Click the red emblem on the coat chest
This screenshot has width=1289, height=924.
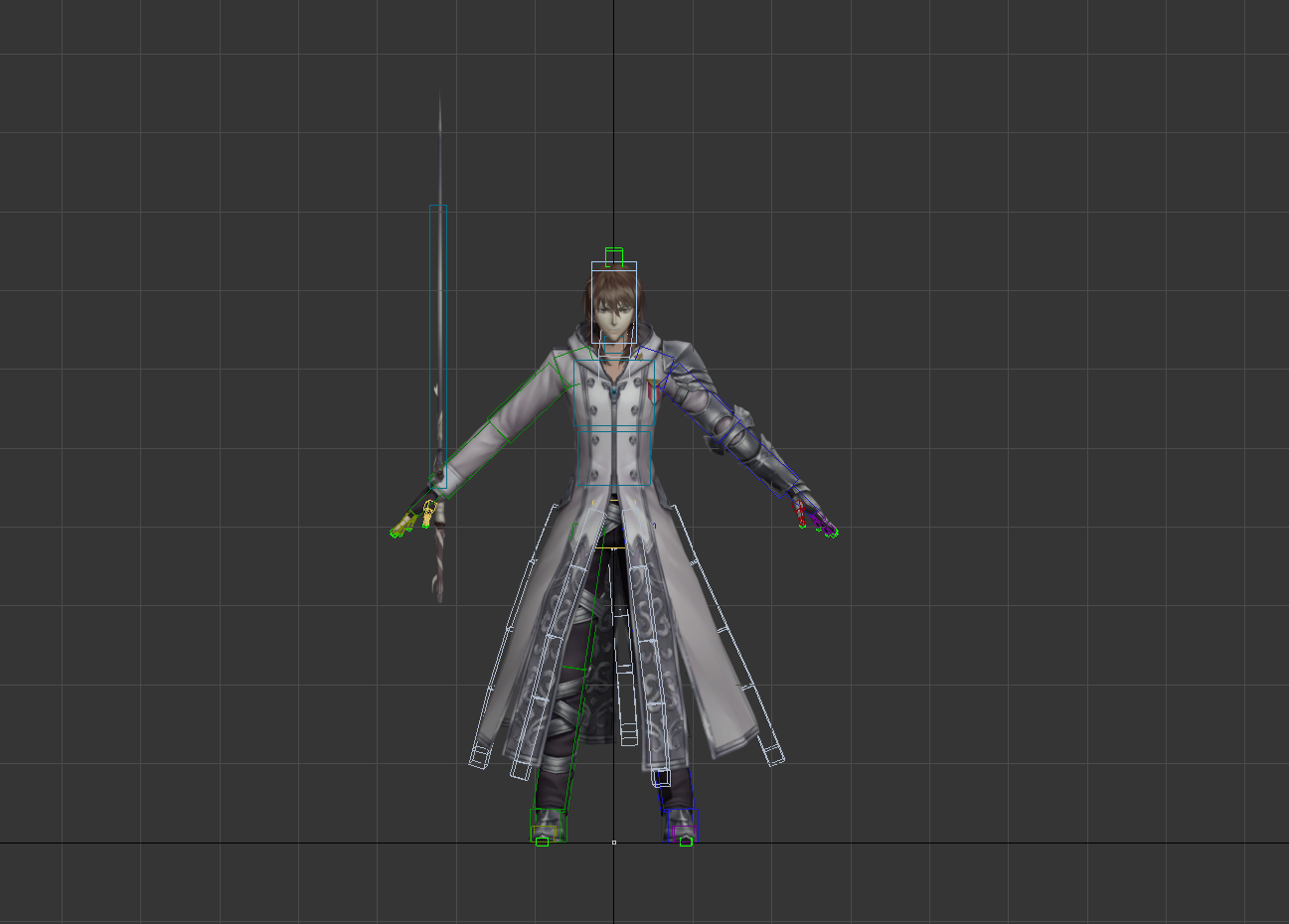(x=652, y=389)
